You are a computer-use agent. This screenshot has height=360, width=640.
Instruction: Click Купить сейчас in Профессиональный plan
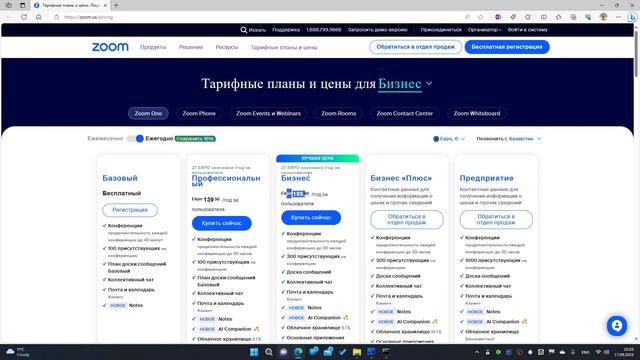(222, 223)
